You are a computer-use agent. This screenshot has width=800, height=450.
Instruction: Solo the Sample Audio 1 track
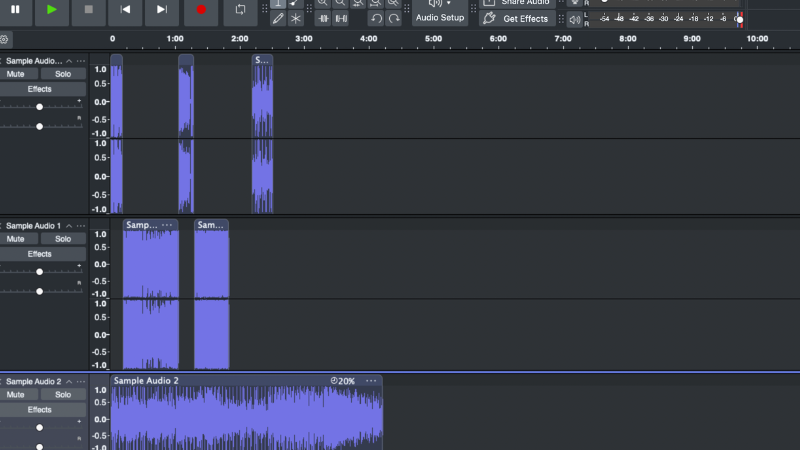[63, 239]
